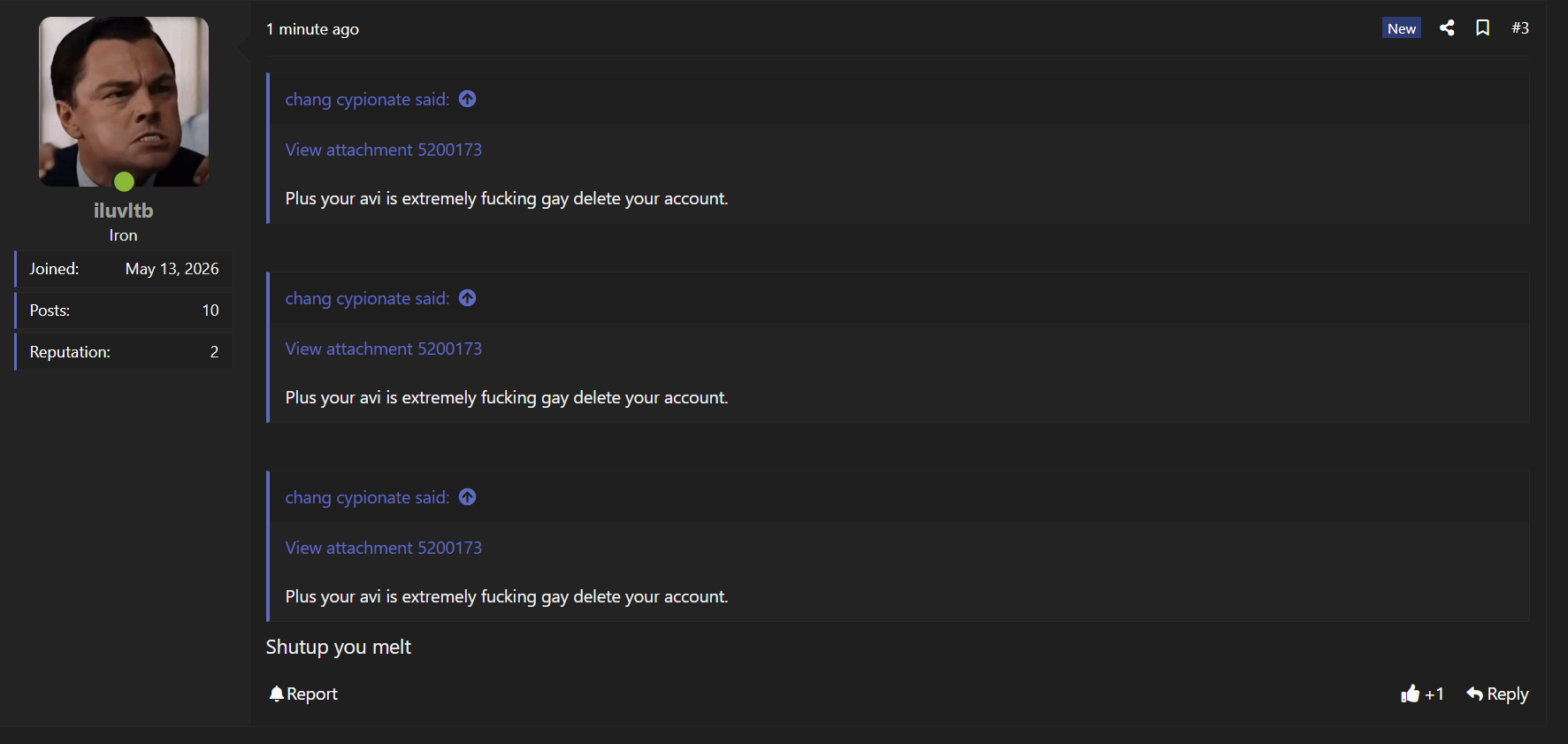Image resolution: width=1568 pixels, height=744 pixels.
Task: Give the post a +1 thumbs up
Action: [1422, 694]
